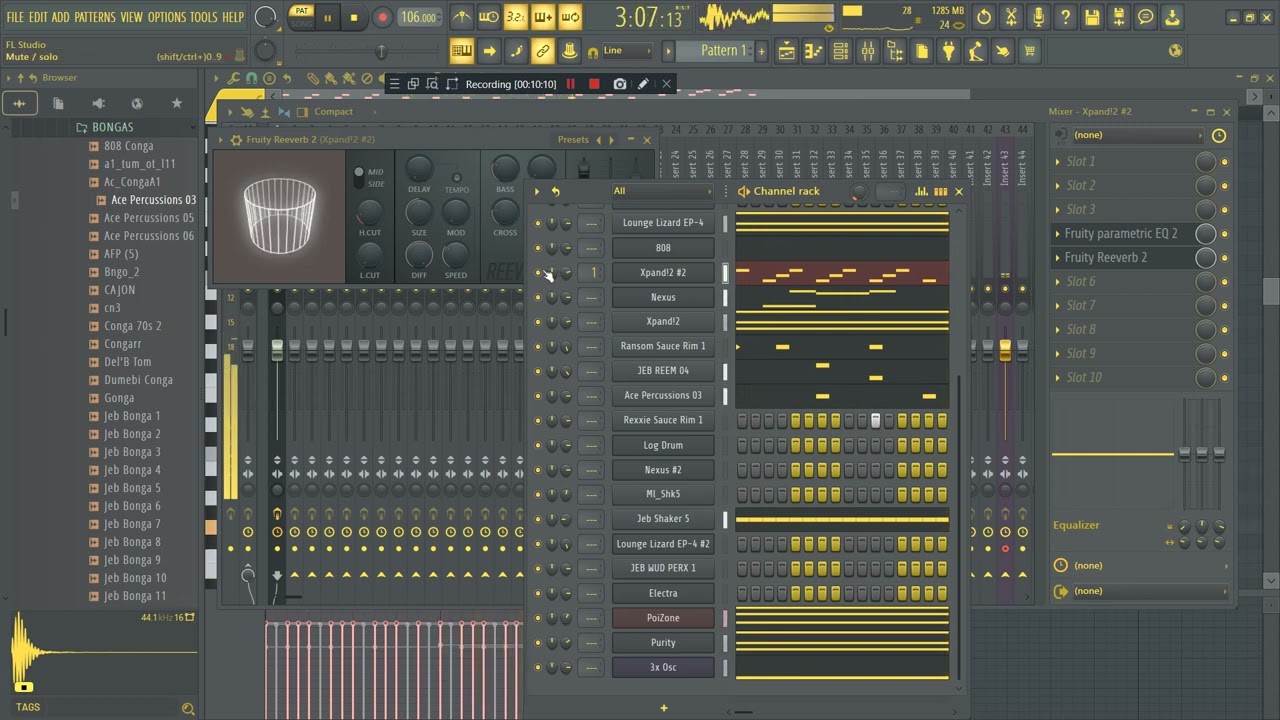Pause playback in the transport bar
This screenshot has width=1280, height=720.
click(x=327, y=18)
